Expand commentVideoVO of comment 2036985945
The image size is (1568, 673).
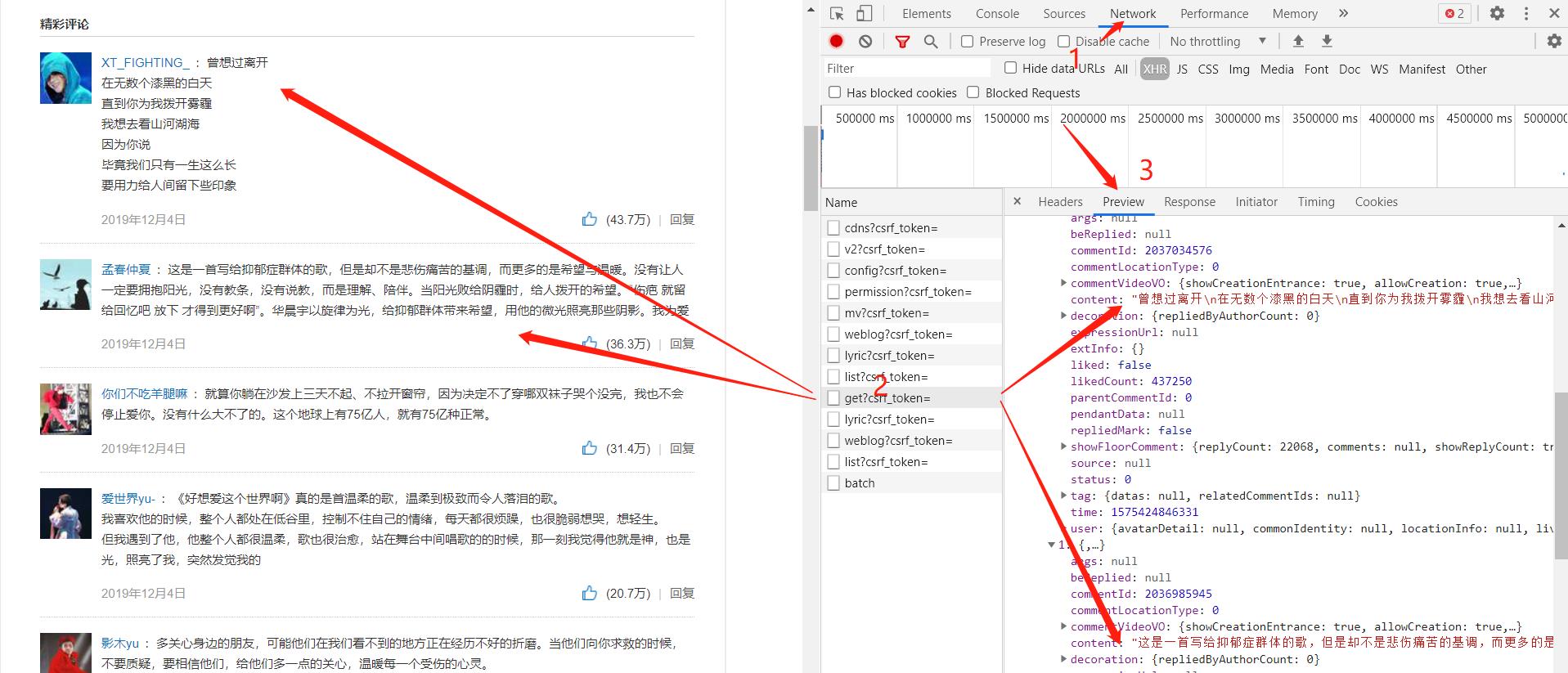(x=1063, y=626)
